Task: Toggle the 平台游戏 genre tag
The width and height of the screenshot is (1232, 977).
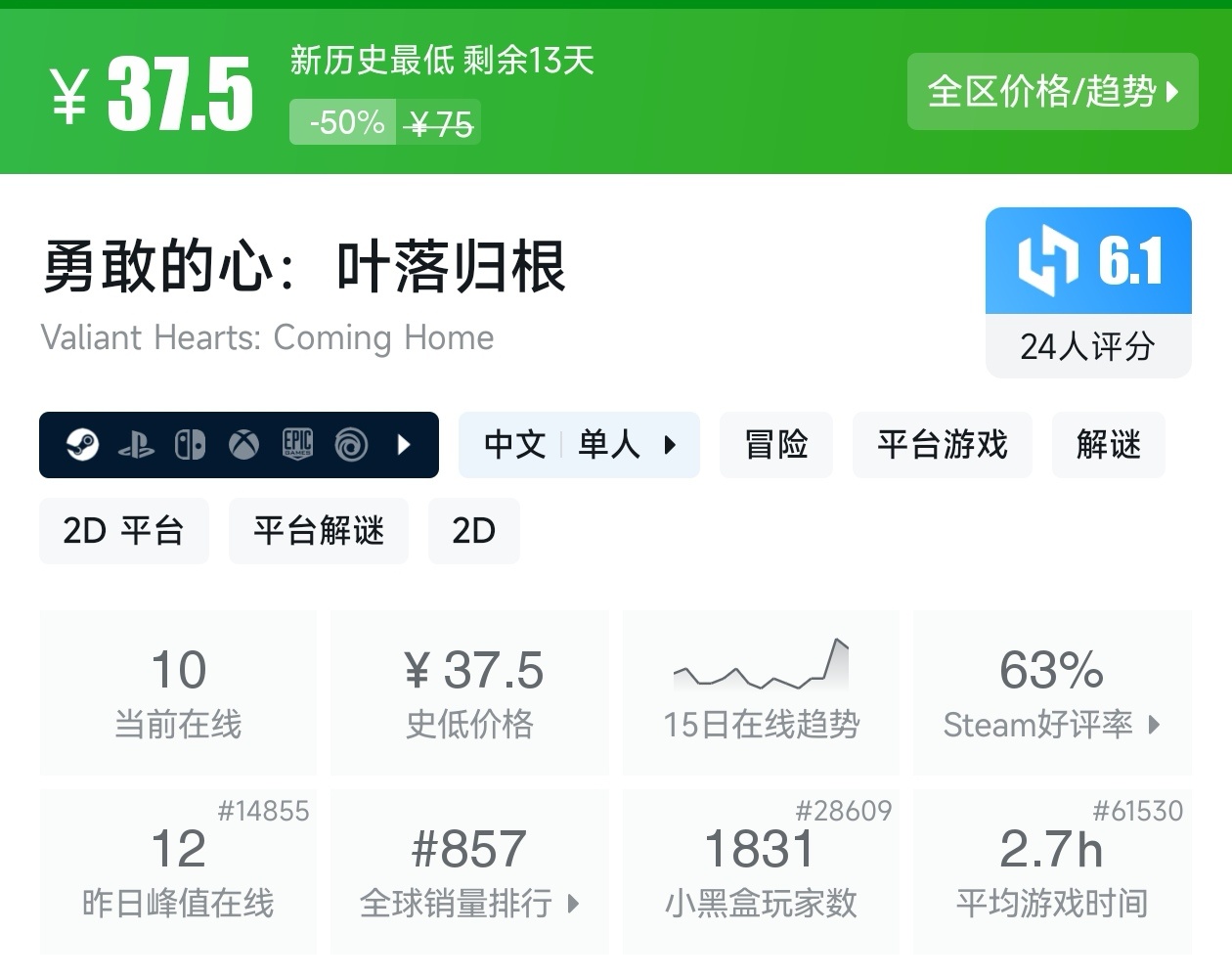Action: 942,445
